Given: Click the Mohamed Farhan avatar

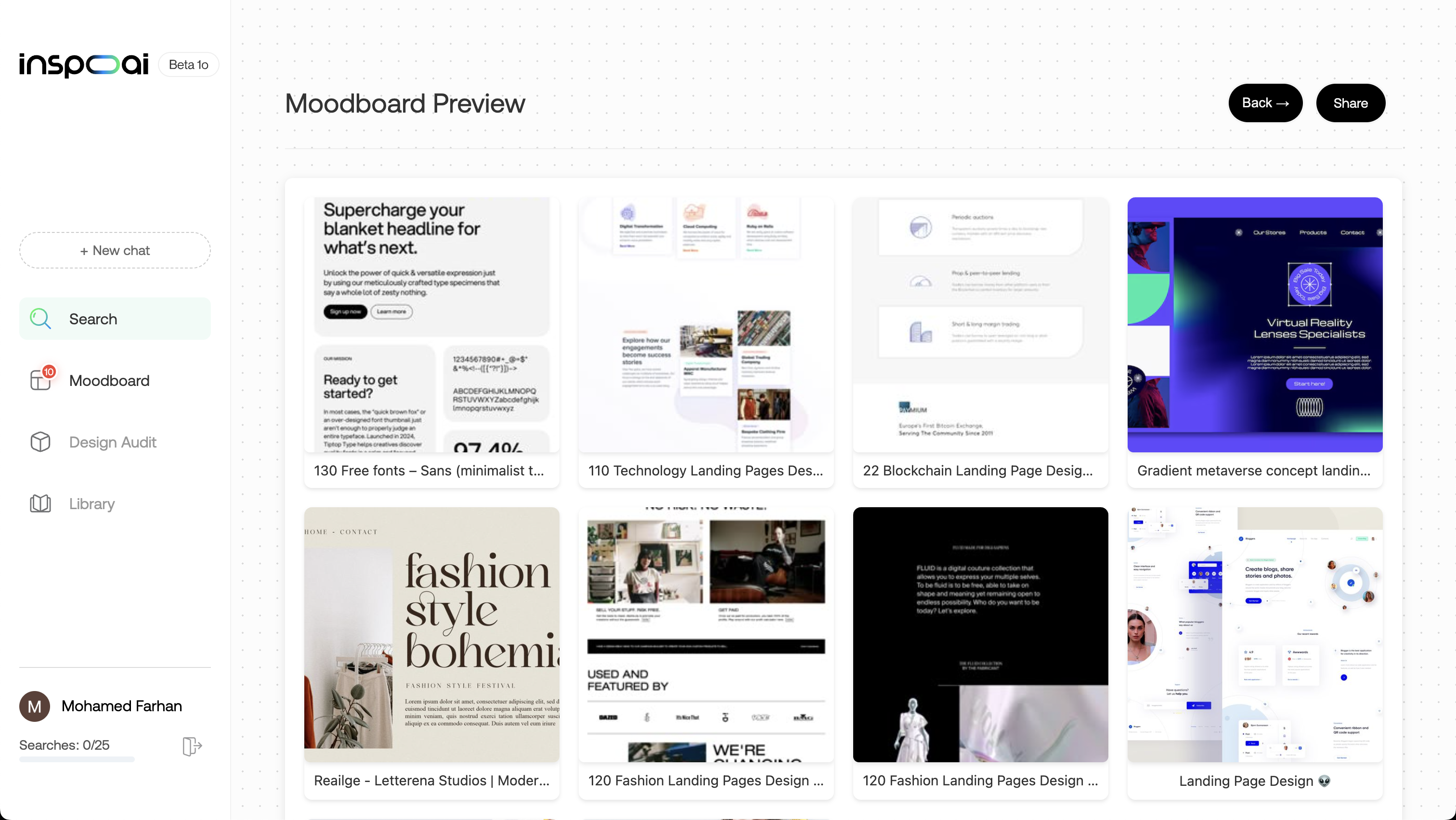Looking at the screenshot, I should 35,706.
